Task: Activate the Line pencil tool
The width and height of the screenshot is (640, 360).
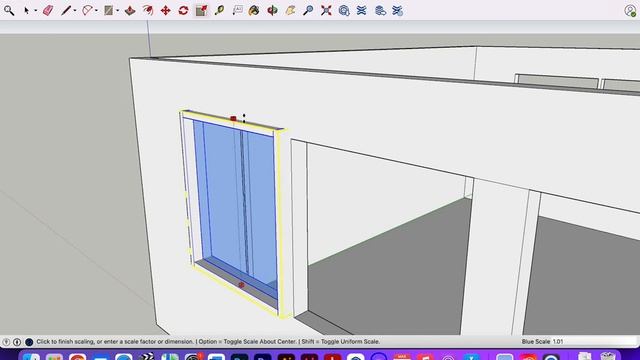Action: pyautogui.click(x=66, y=11)
